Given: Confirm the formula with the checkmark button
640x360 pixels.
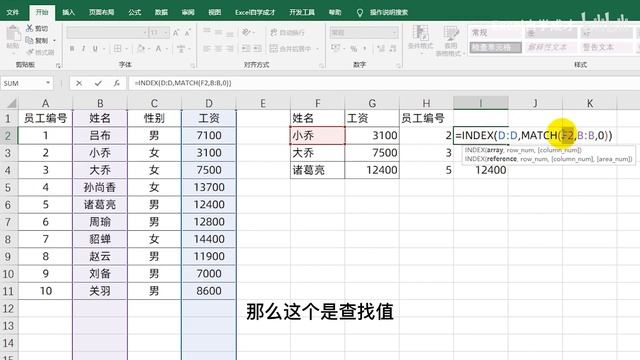Looking at the screenshot, I should [98, 83].
